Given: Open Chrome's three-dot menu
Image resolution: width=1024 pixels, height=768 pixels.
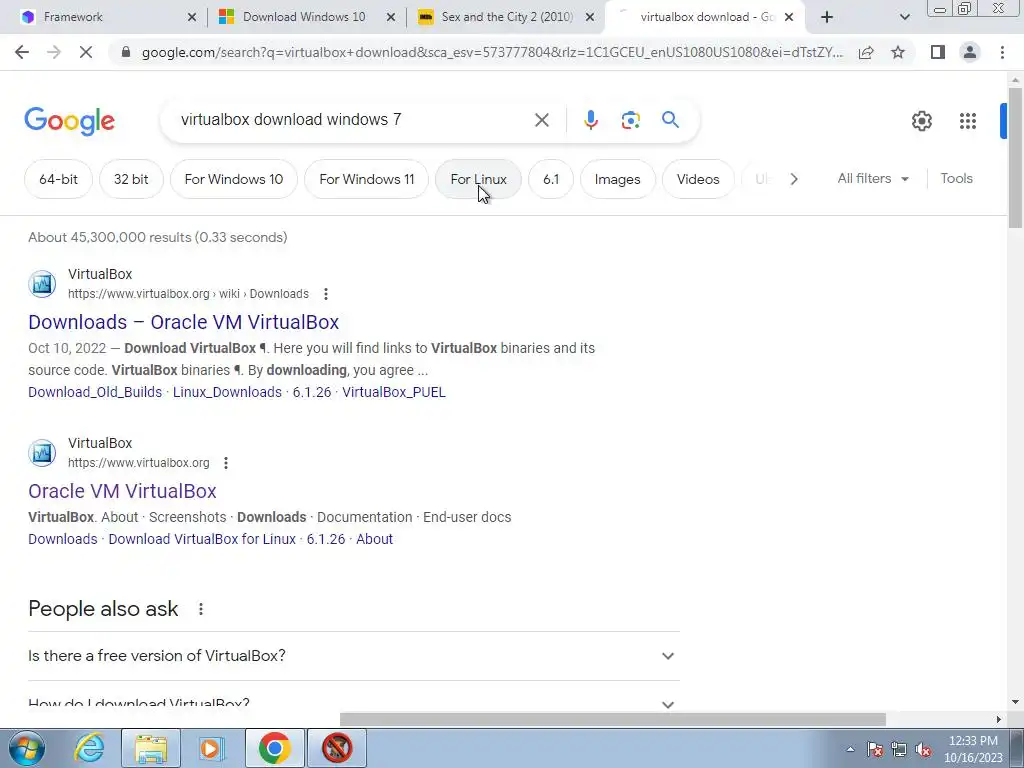Looking at the screenshot, I should tap(1002, 52).
